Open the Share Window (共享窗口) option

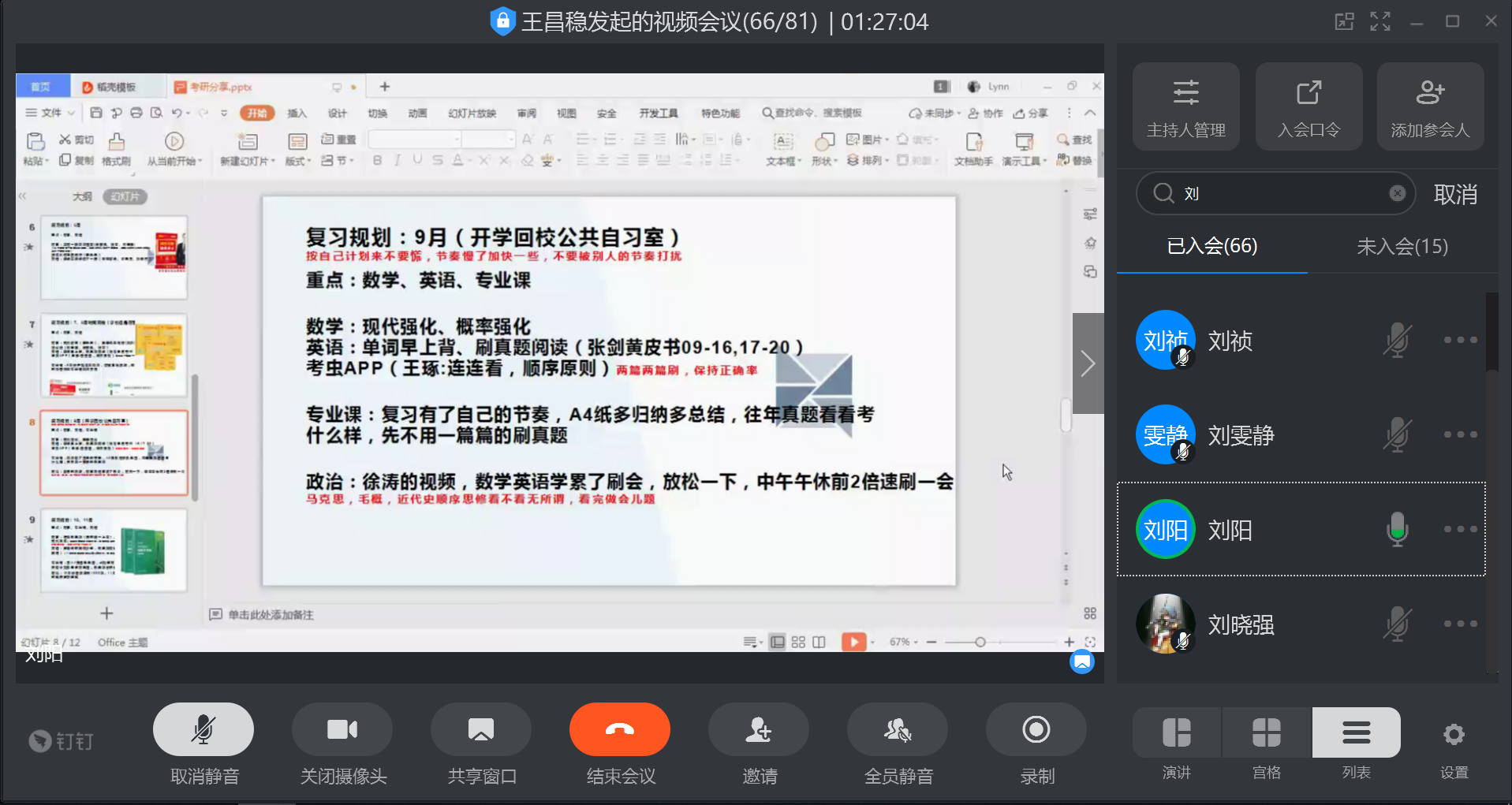coord(480,730)
